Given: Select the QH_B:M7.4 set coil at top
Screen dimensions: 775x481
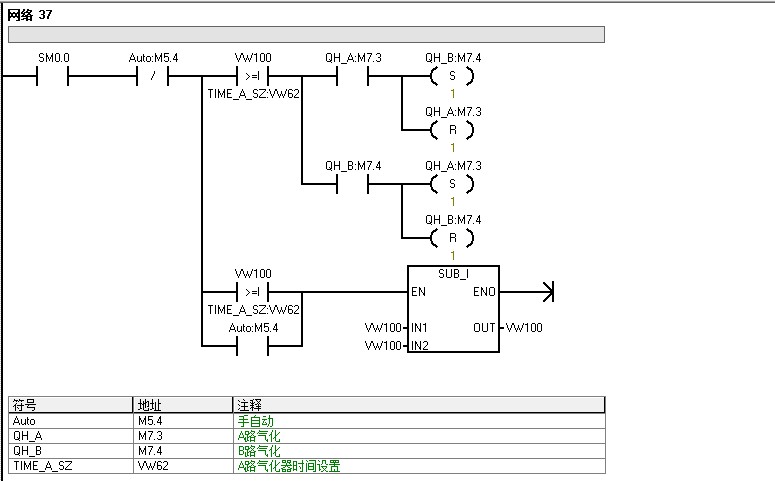Looking at the screenshot, I should (452, 76).
